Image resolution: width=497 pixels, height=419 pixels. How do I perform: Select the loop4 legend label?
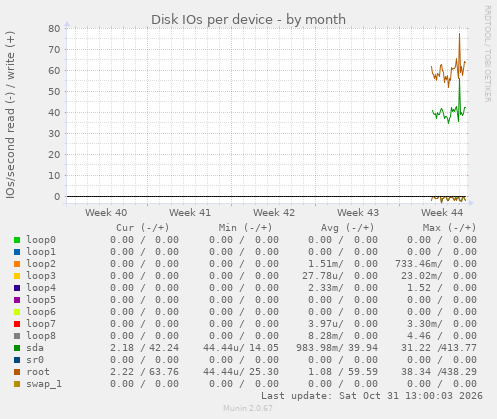coord(41,288)
